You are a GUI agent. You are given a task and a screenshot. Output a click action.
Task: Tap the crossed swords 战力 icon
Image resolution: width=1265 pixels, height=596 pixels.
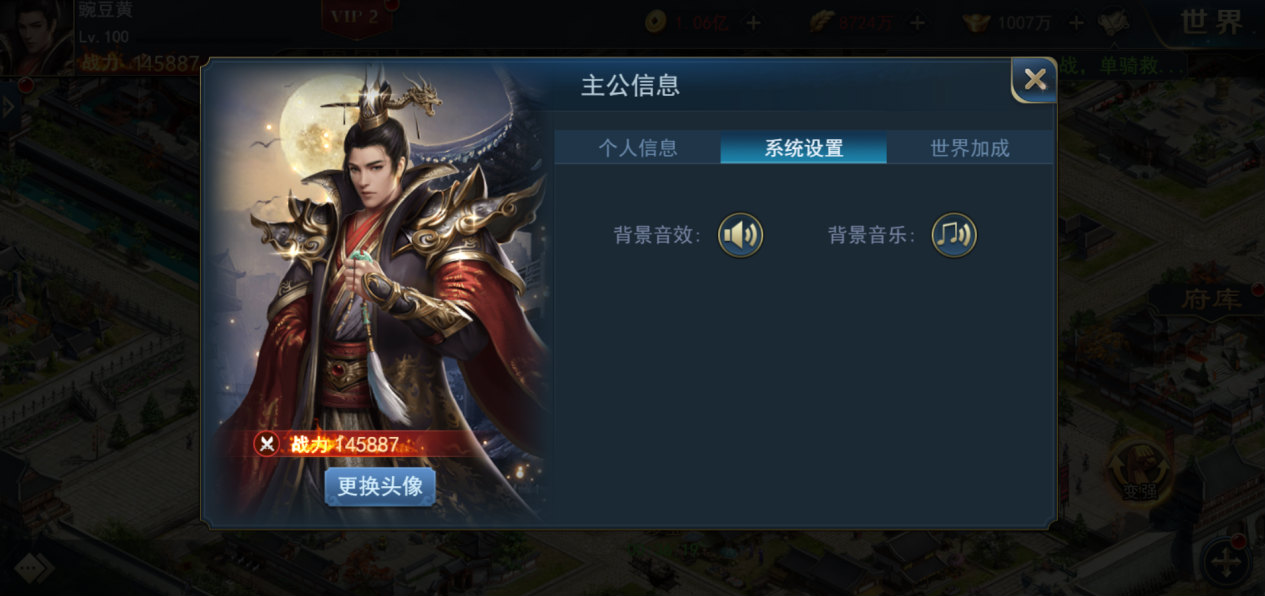tap(267, 444)
